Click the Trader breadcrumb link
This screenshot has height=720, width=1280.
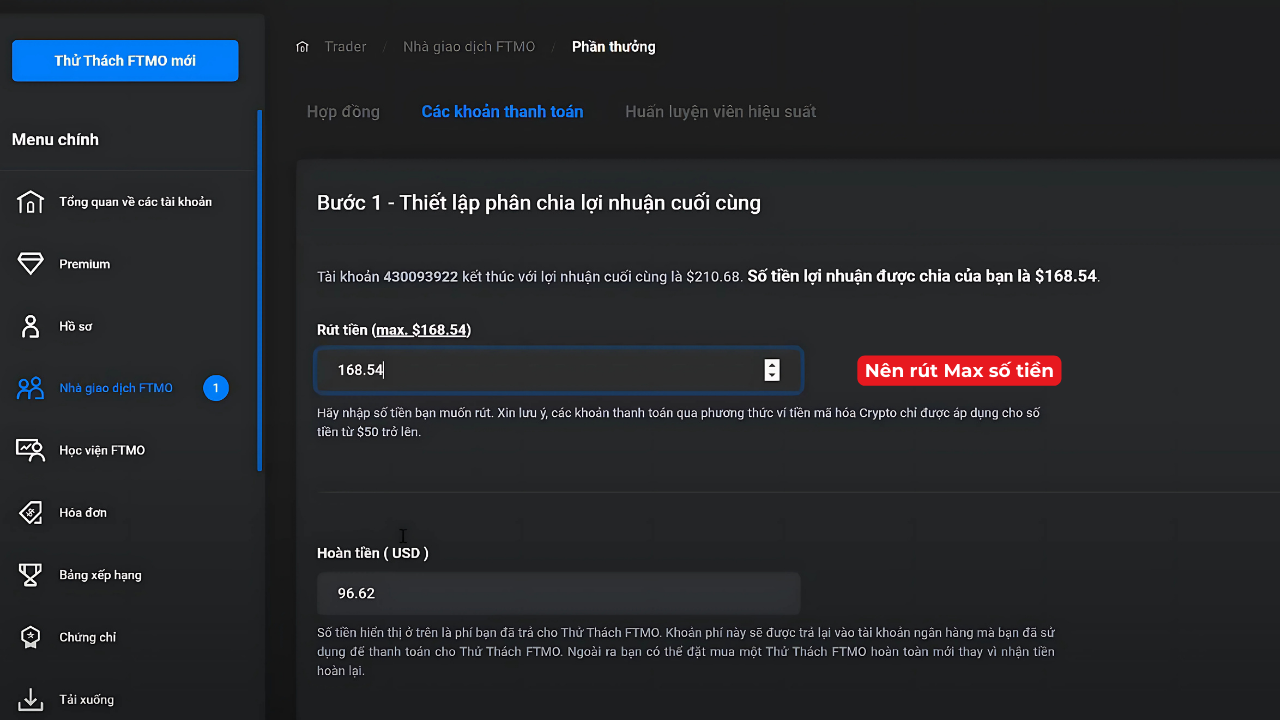pos(345,47)
